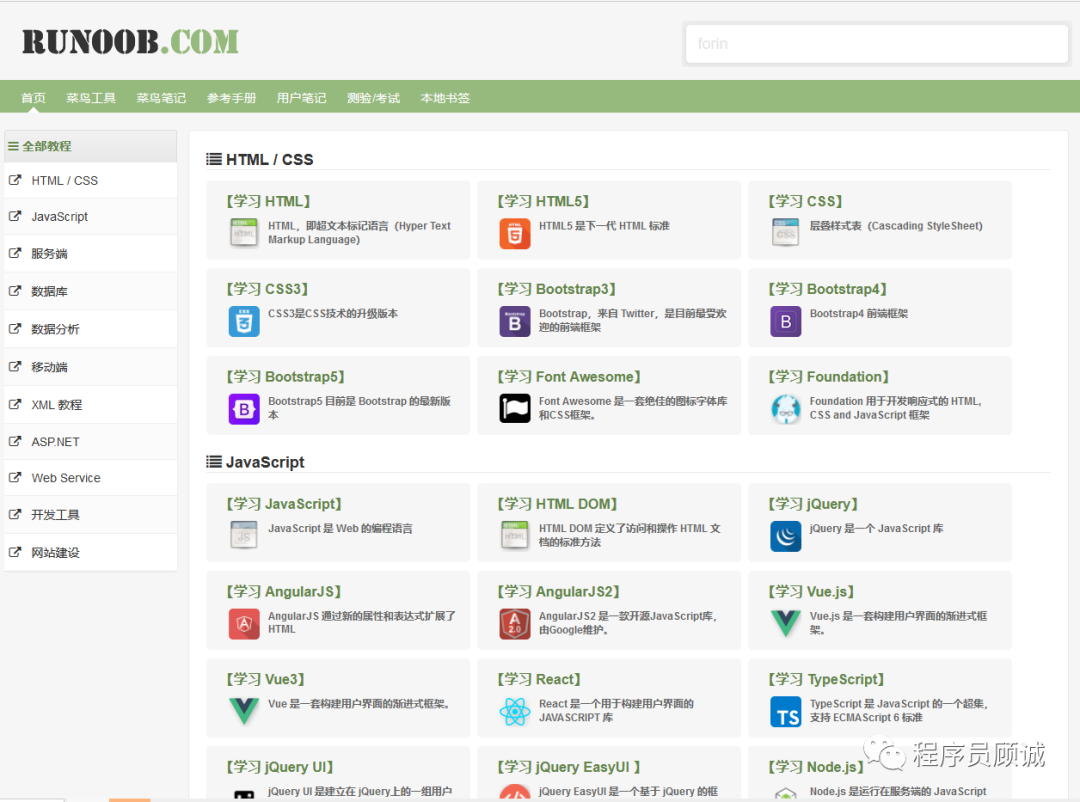
Task: Click the HTML tutorial file icon
Action: click(x=244, y=233)
